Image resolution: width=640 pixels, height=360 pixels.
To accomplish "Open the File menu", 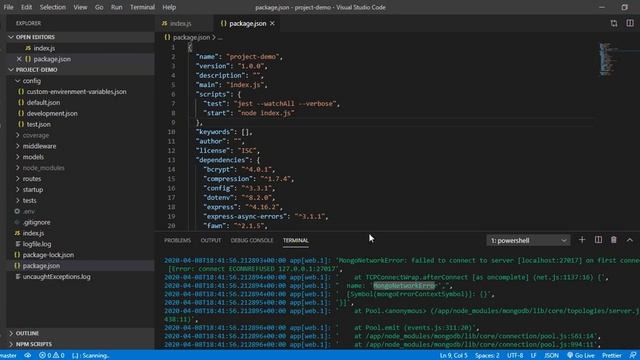I will 8,7.
